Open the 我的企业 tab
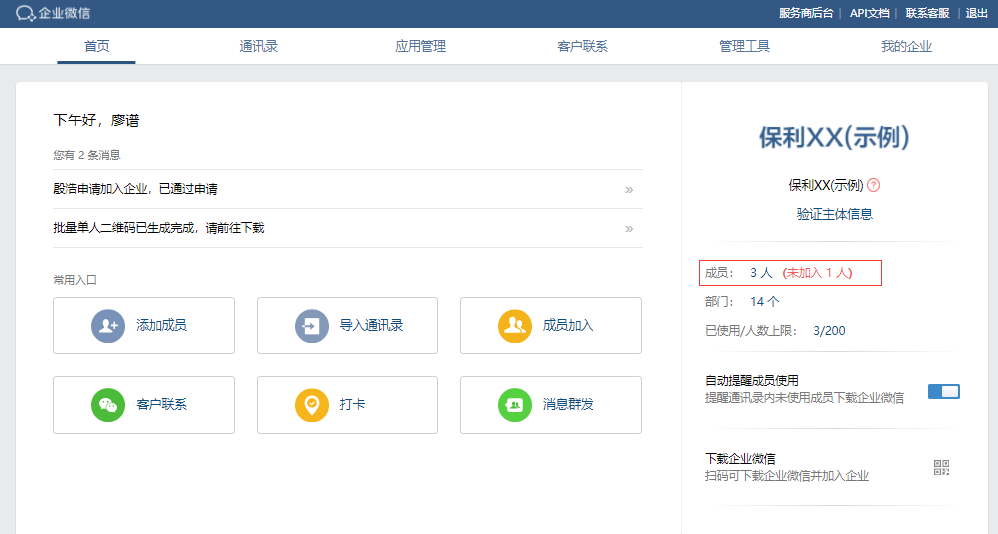 click(906, 46)
